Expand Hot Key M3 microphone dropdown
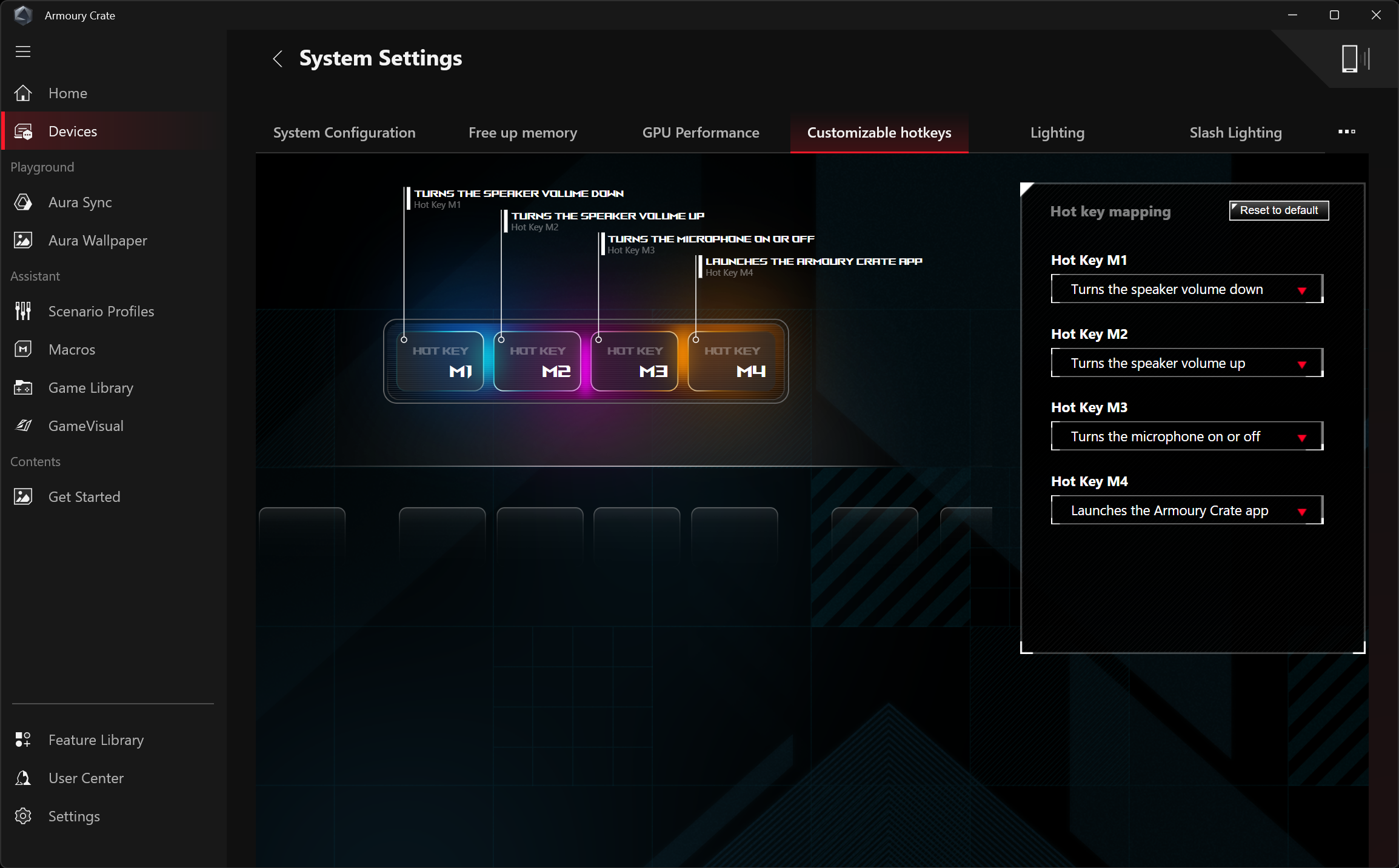The image size is (1399, 868). 1186,436
